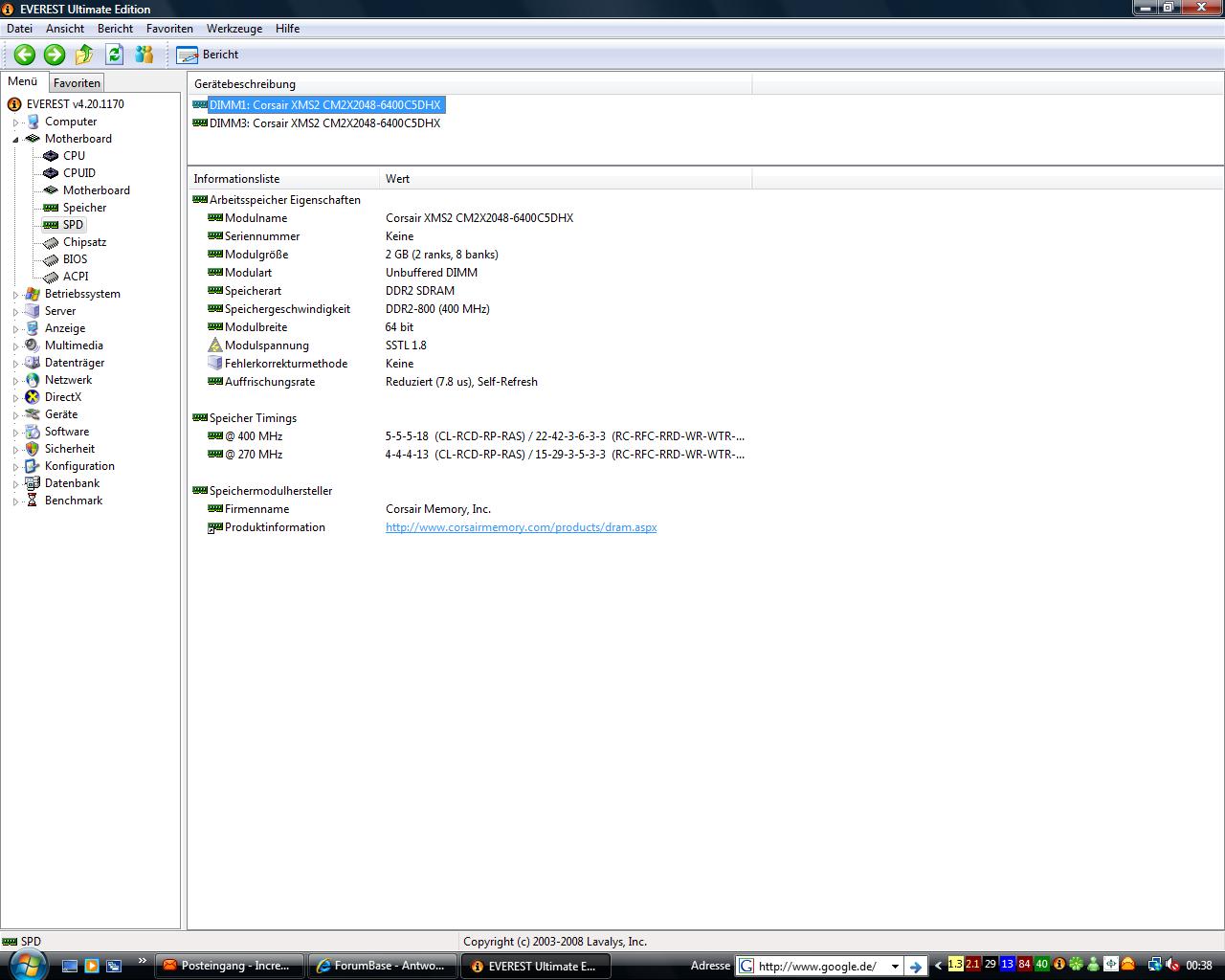Select the BIOS icon in tree
This screenshot has height=980, width=1225.
[51, 259]
